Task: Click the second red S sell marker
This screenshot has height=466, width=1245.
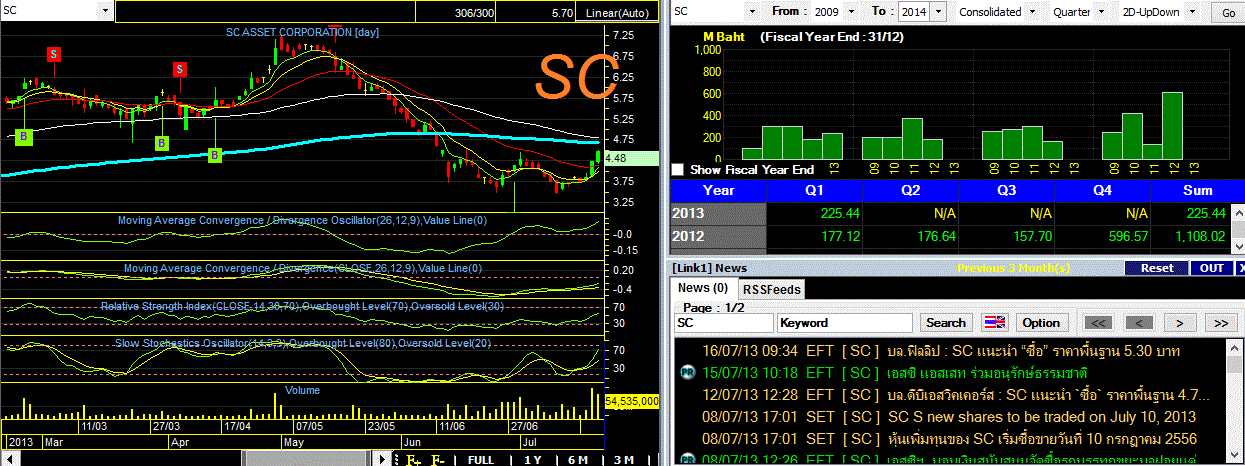Action: [179, 69]
